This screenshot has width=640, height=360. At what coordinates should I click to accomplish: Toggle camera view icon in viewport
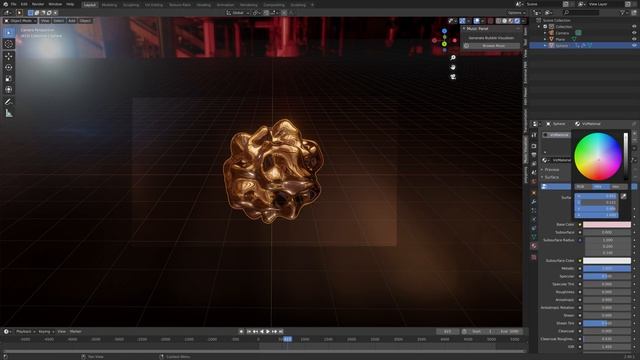click(x=453, y=76)
